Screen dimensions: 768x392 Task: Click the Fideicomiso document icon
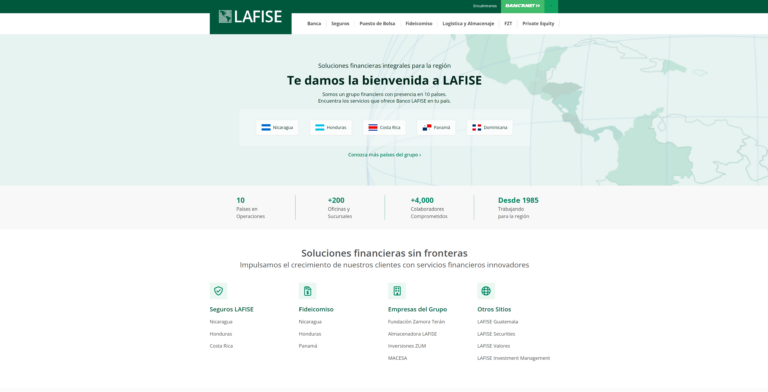[308, 291]
